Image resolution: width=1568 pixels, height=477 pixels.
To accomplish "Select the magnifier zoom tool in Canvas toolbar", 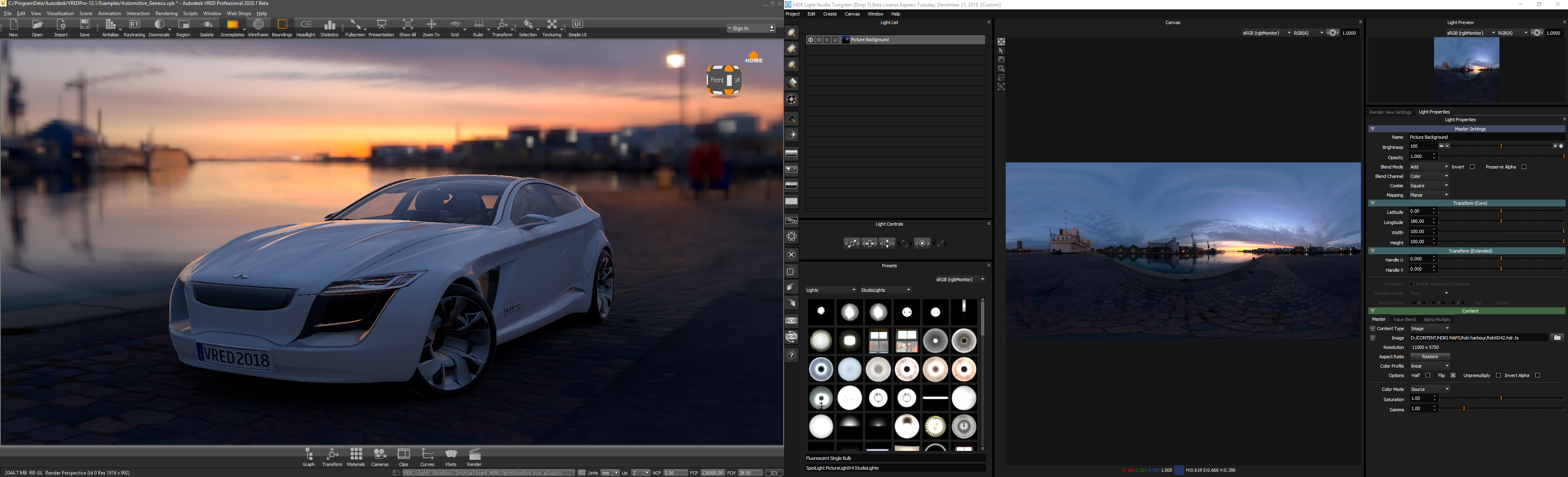I will pyautogui.click(x=1001, y=69).
